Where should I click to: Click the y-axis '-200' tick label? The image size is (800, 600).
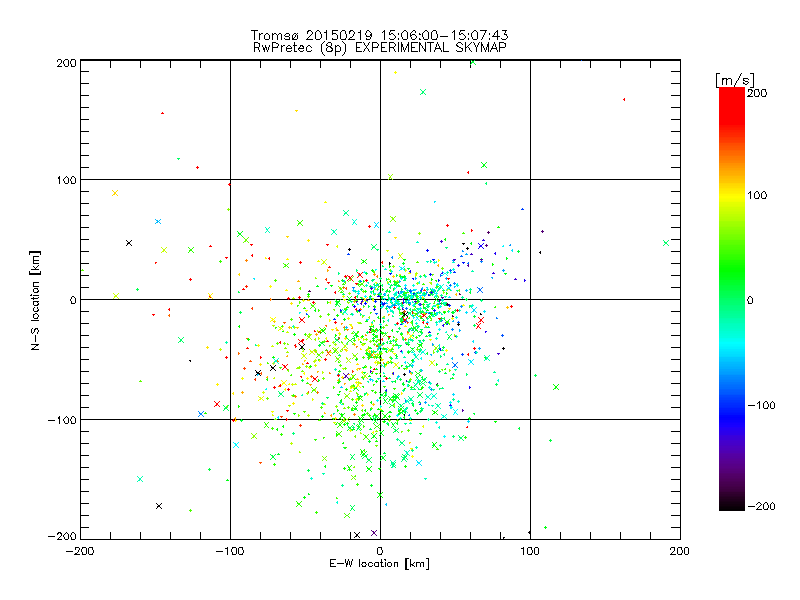[62, 536]
